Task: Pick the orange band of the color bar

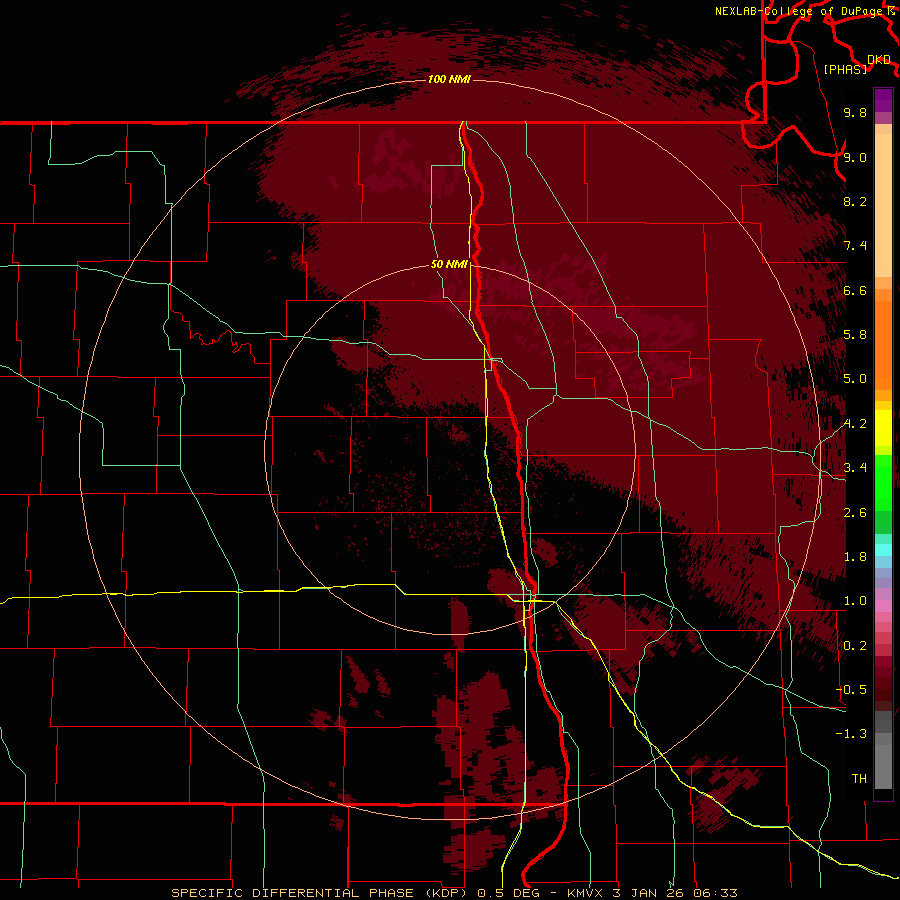Action: click(883, 346)
